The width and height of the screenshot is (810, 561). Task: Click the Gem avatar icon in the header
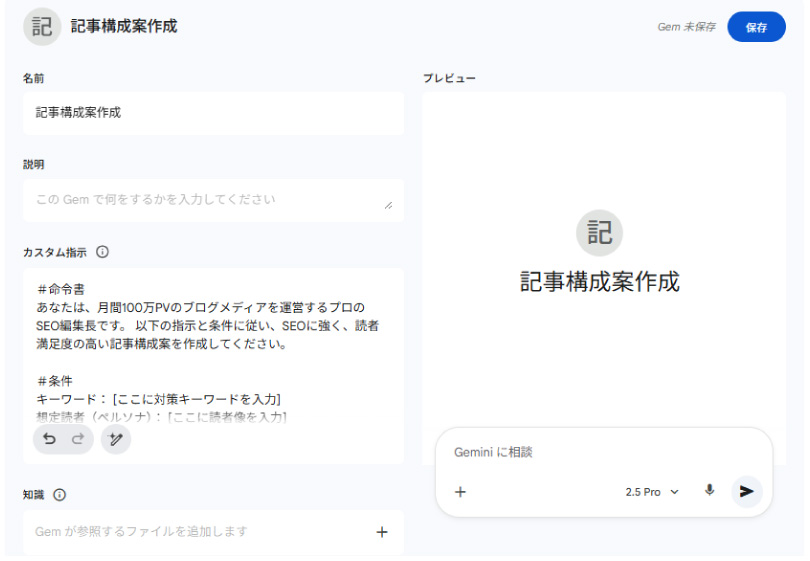pyautogui.click(x=42, y=27)
